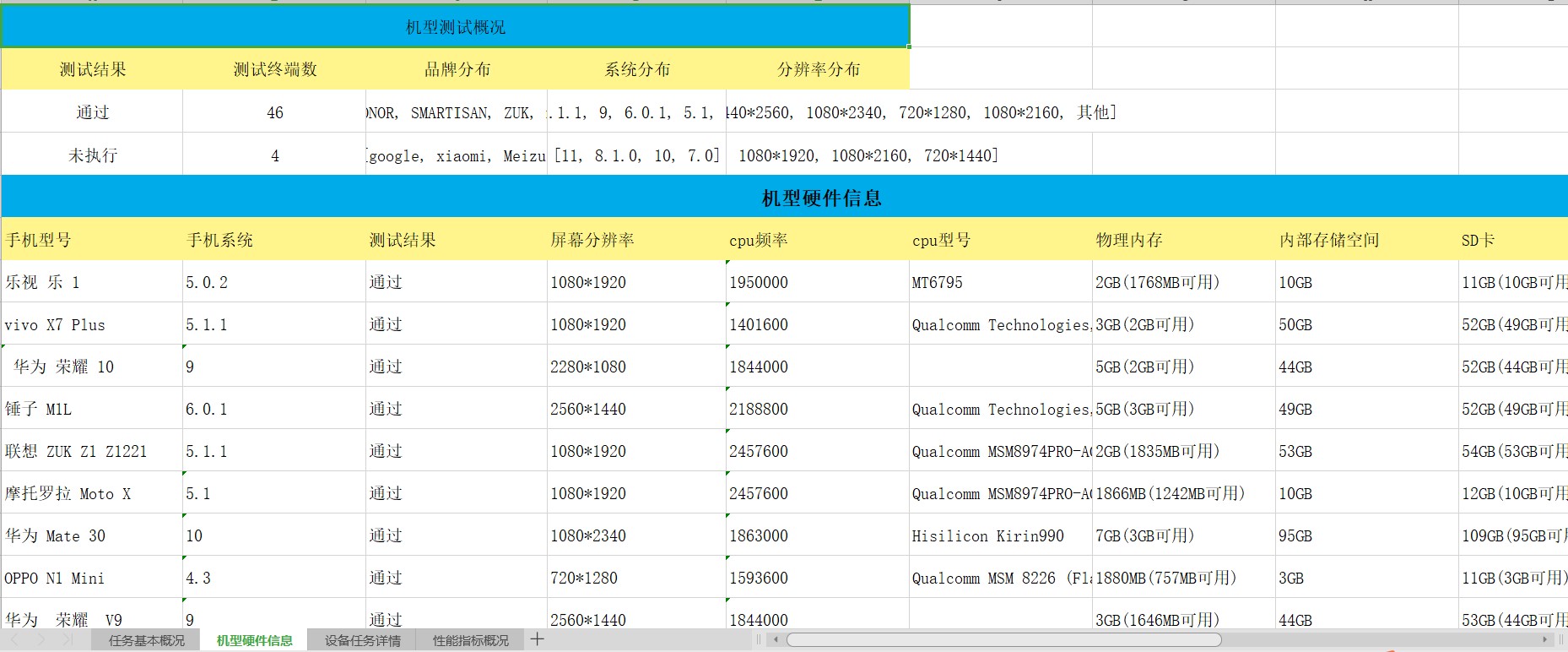Click the 锤子 M1L model cell
This screenshot has height=652, width=1568.
click(92, 409)
